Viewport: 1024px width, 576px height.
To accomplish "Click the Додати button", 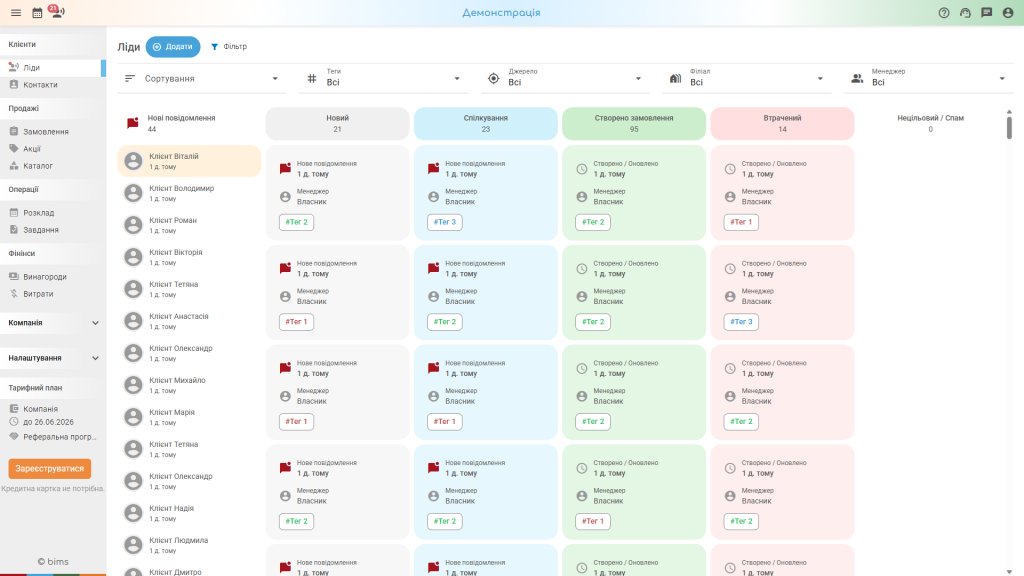I will (x=173, y=46).
